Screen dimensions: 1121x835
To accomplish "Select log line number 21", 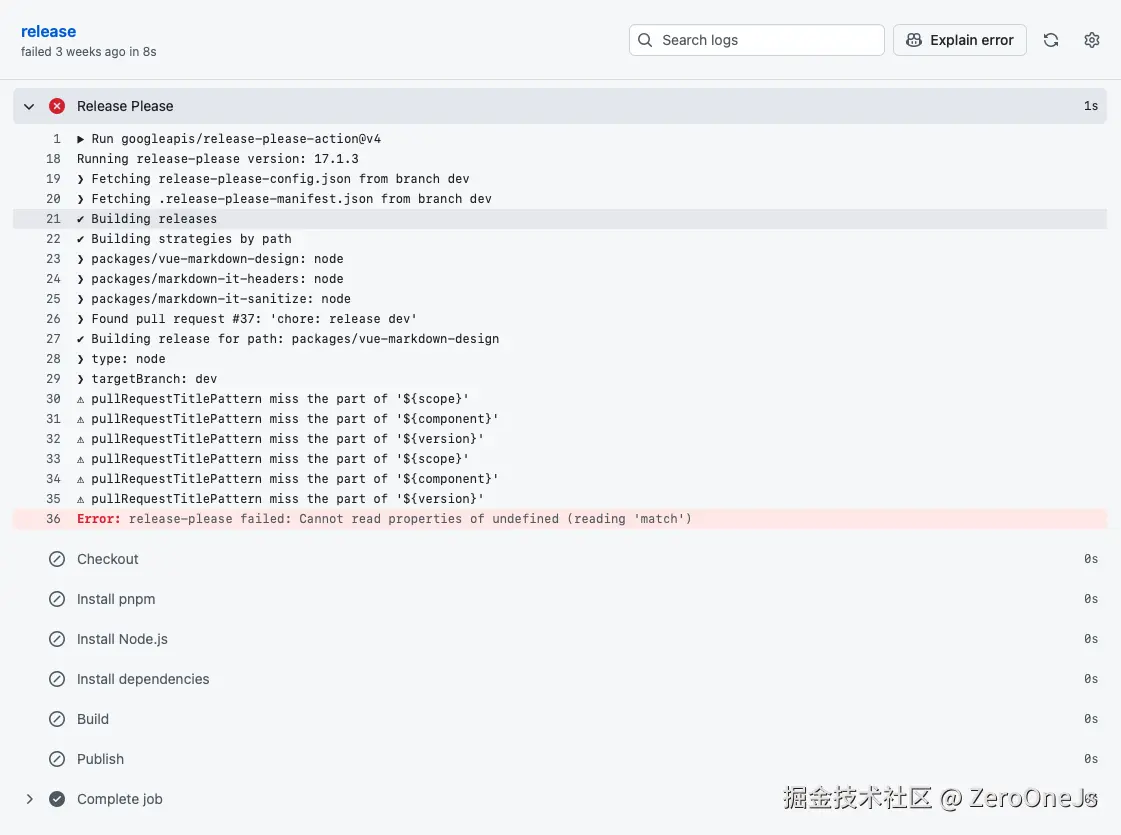I will (x=54, y=219).
